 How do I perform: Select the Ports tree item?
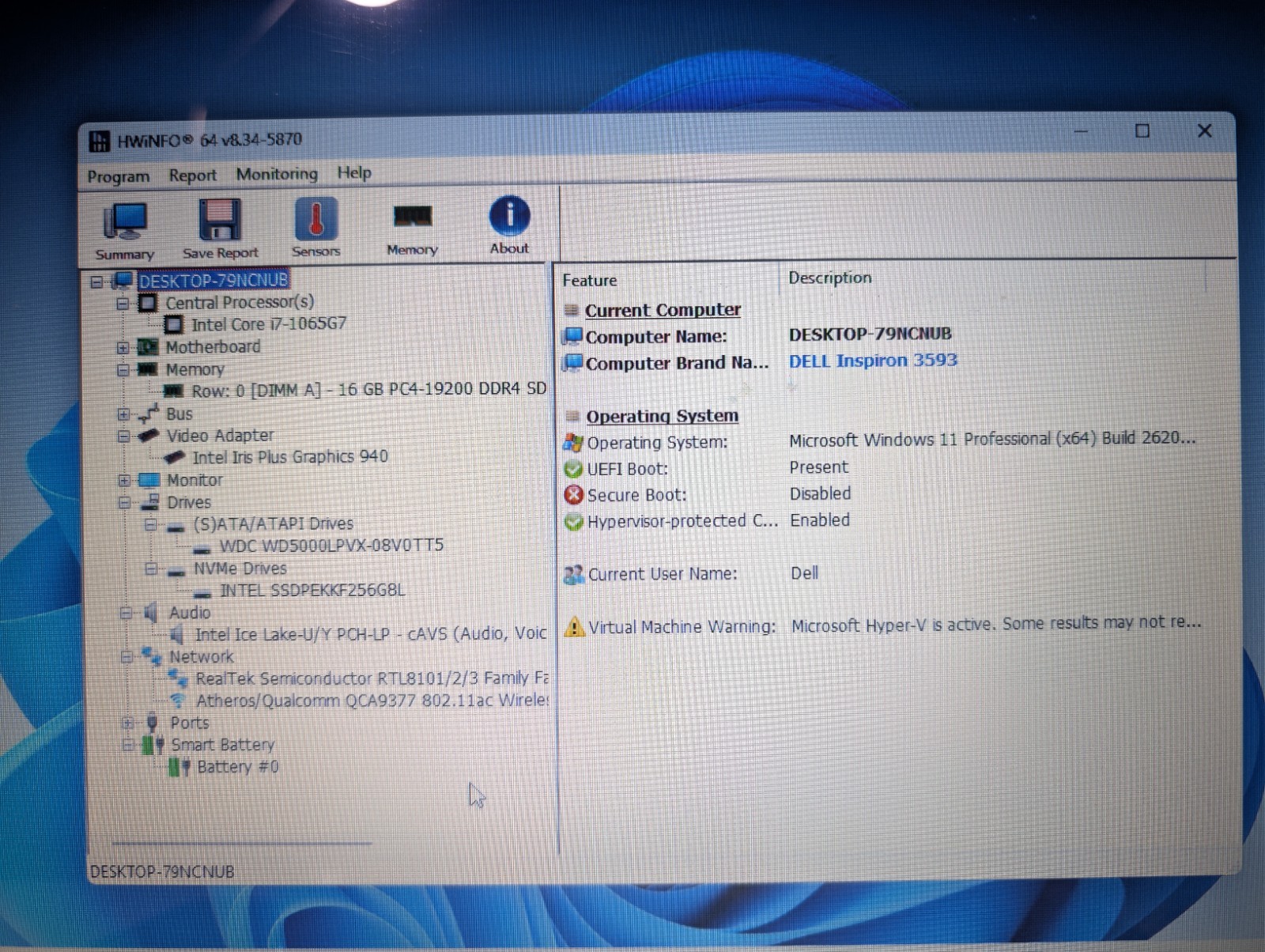[190, 723]
